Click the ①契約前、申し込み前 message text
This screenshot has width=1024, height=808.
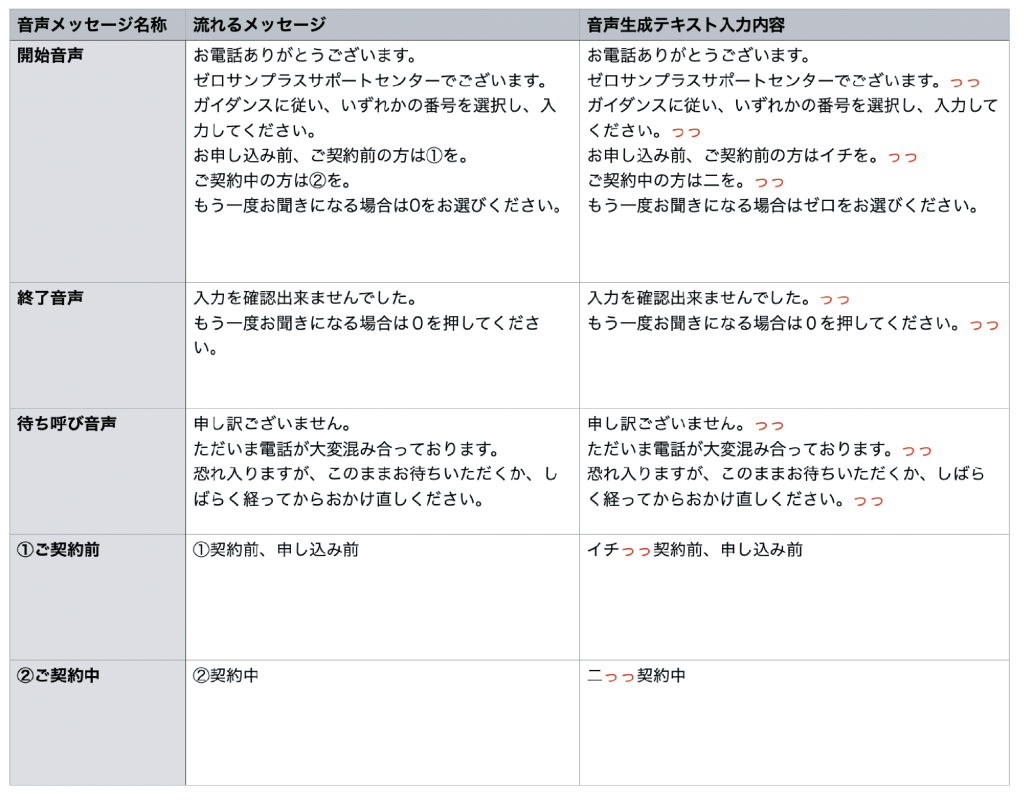click(x=275, y=550)
